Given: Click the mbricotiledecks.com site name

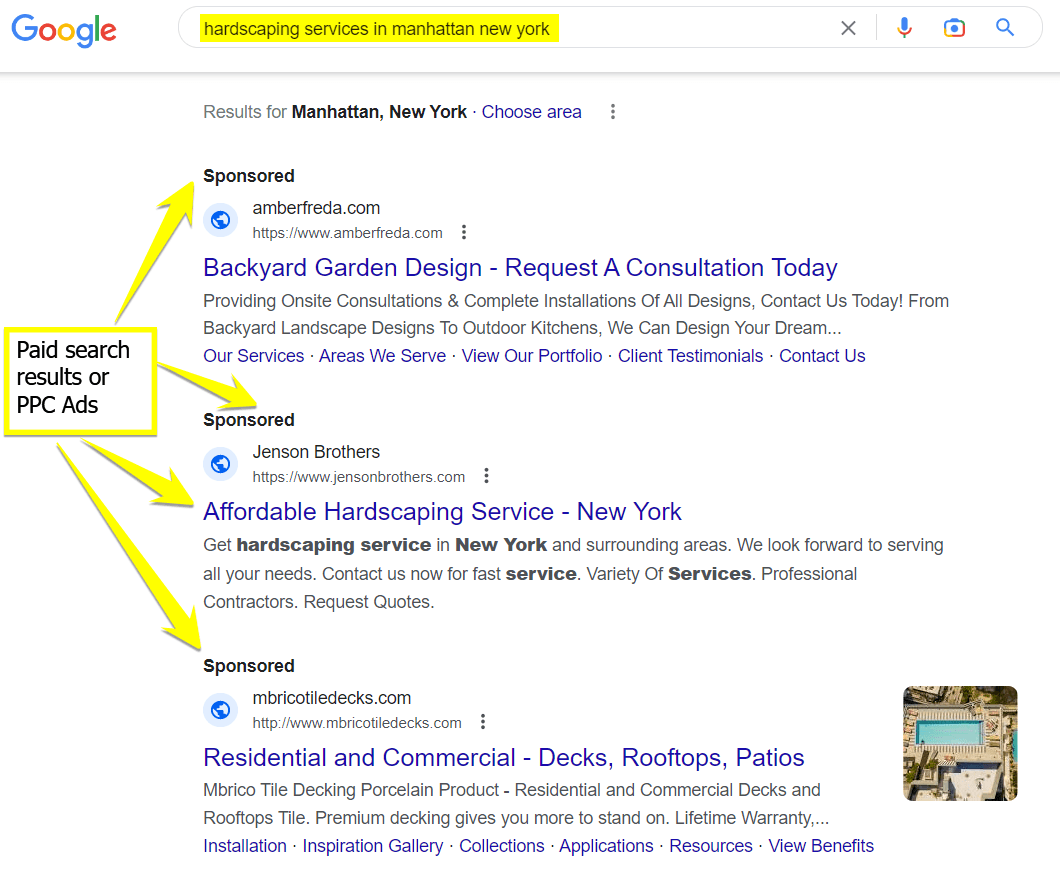Looking at the screenshot, I should pyautogui.click(x=332, y=698).
